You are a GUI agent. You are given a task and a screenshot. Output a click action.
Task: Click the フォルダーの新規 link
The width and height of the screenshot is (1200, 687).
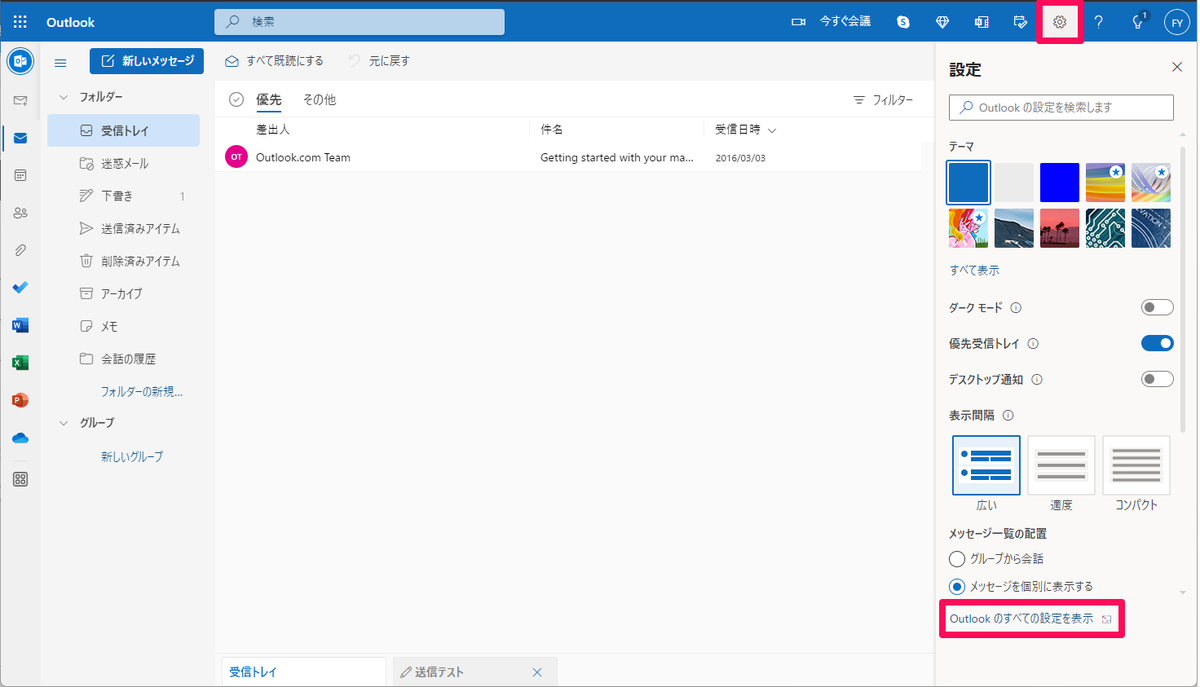pos(141,391)
